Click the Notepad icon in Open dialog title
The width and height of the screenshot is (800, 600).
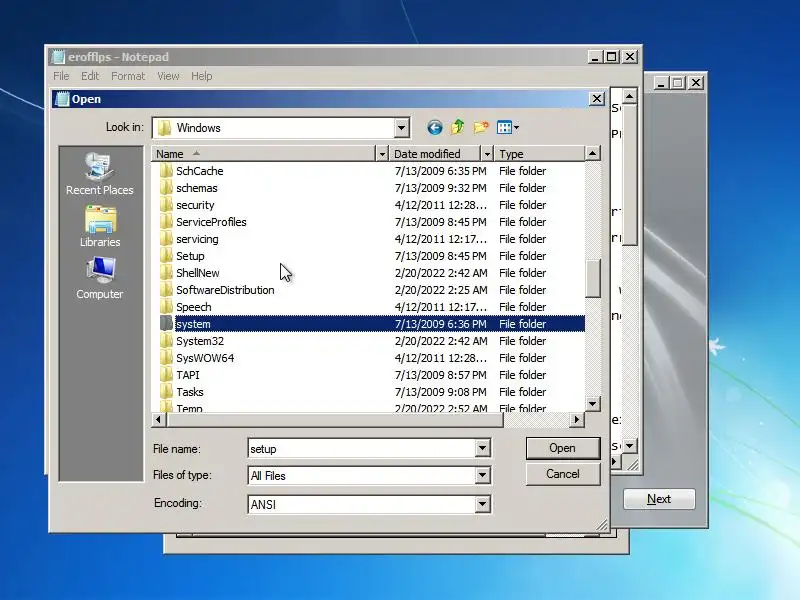(62, 99)
